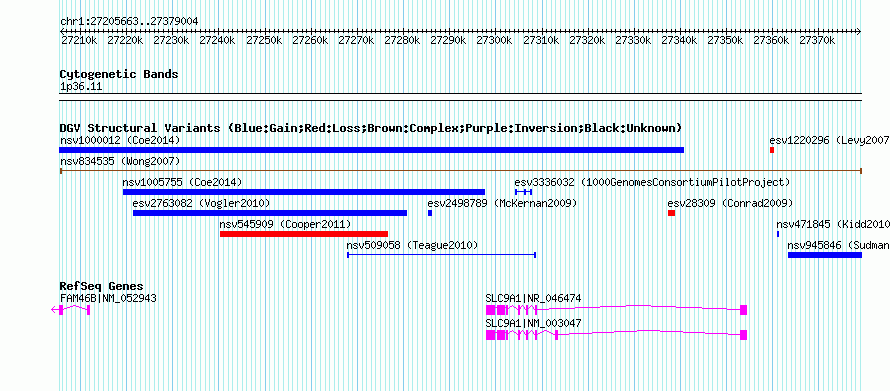The width and height of the screenshot is (890, 391).
Task: Click the RefSeq Genes track title
Action: [x=102, y=286]
